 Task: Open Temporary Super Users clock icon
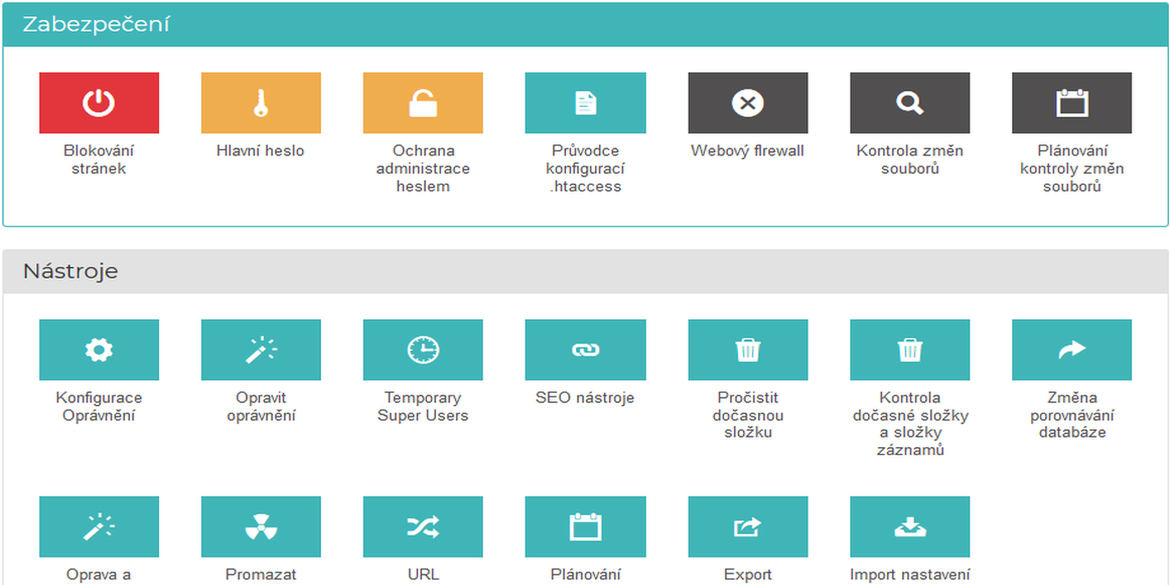click(x=423, y=350)
